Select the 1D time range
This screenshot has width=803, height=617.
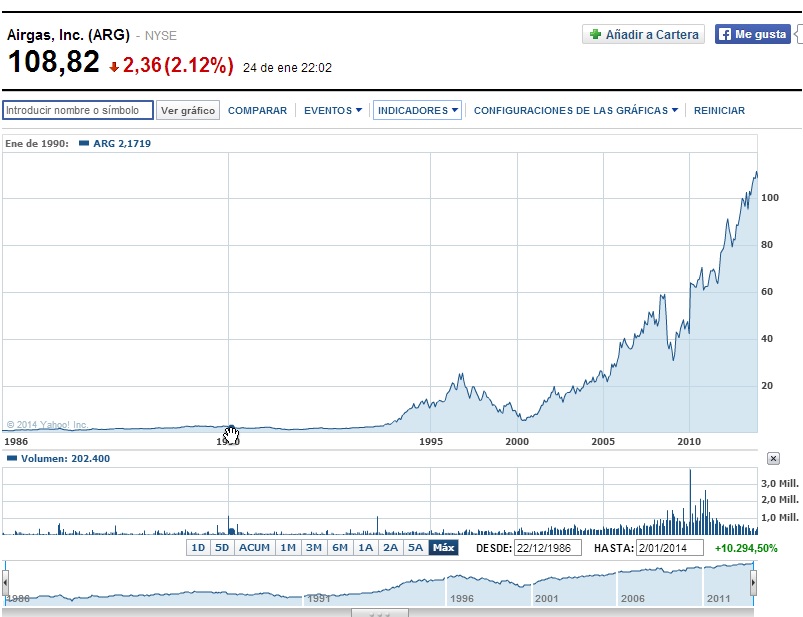(x=198, y=547)
